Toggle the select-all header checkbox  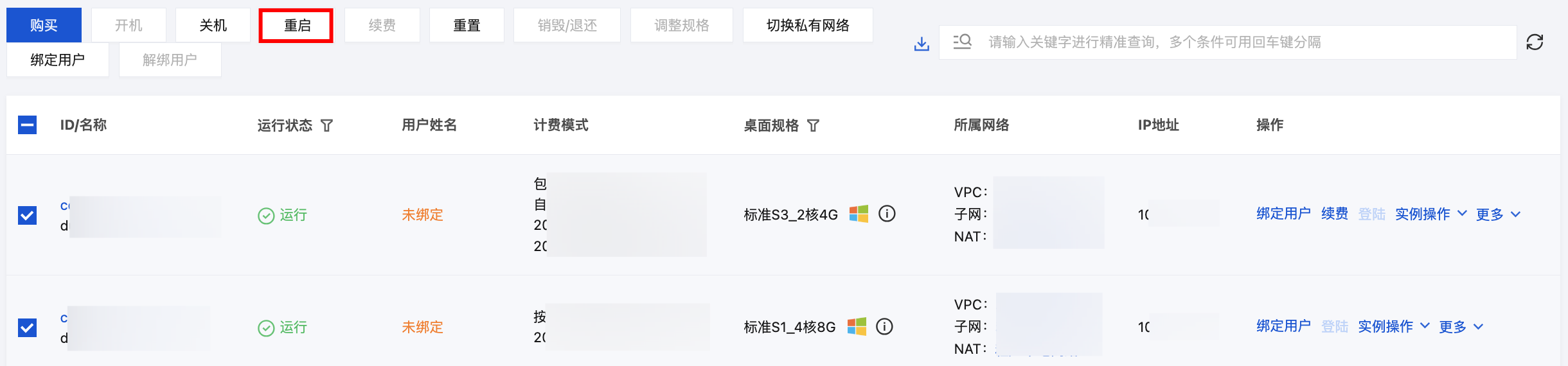click(x=27, y=125)
